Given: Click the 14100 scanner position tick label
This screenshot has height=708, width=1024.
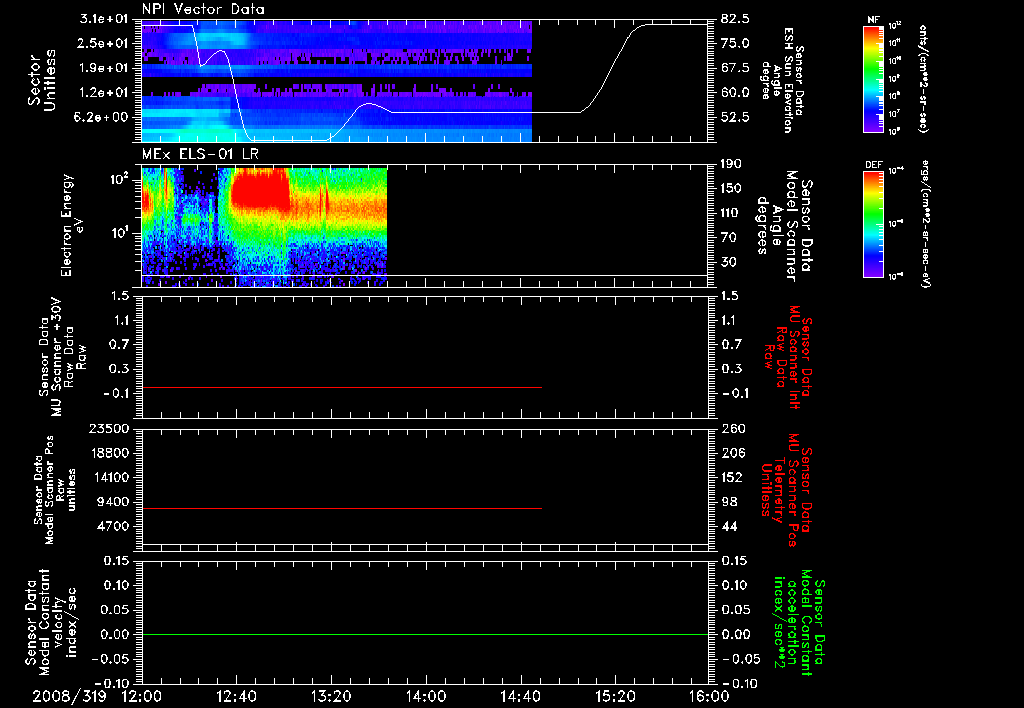Looking at the screenshot, I should [x=110, y=477].
